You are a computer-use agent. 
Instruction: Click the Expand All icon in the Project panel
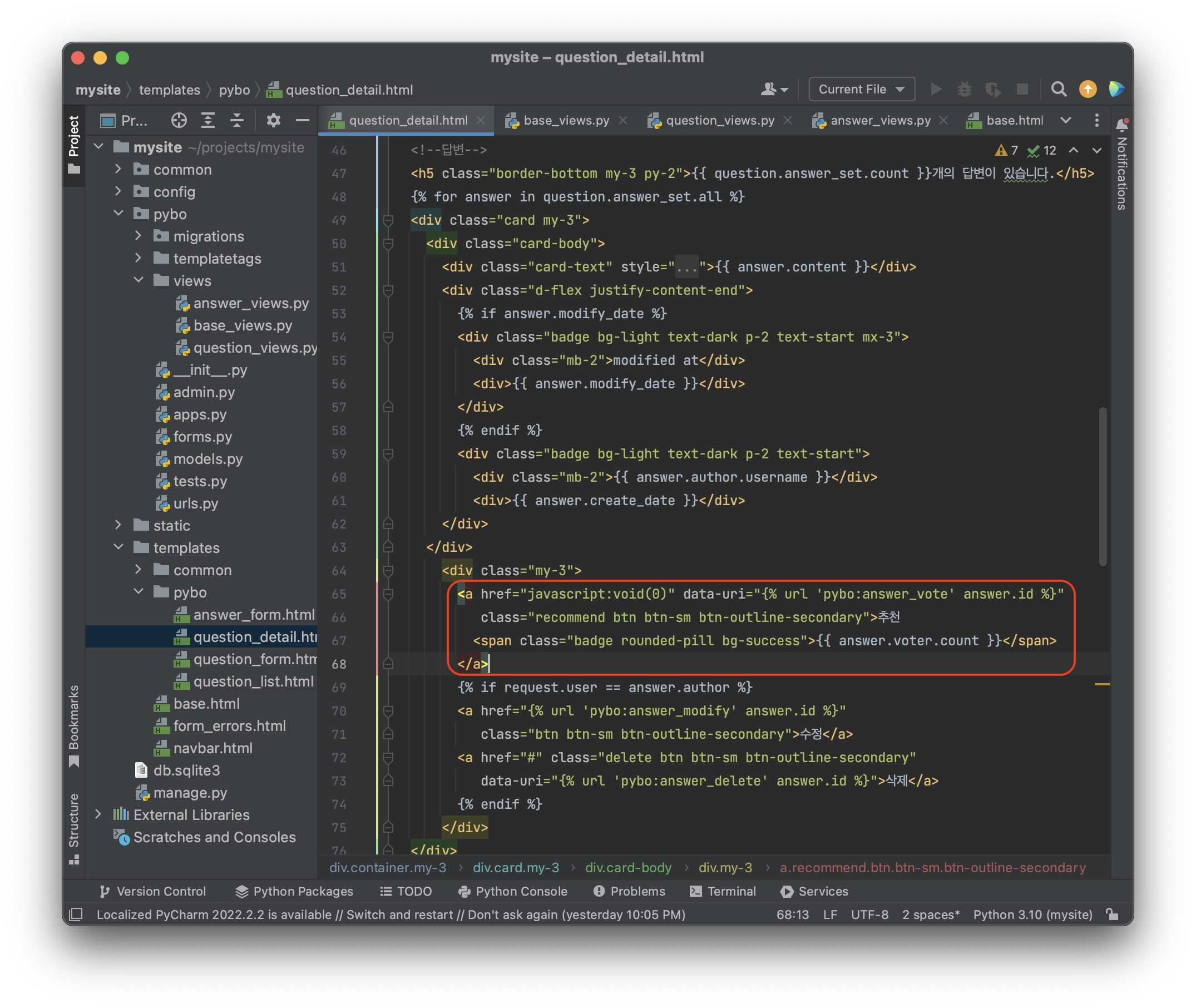click(208, 120)
